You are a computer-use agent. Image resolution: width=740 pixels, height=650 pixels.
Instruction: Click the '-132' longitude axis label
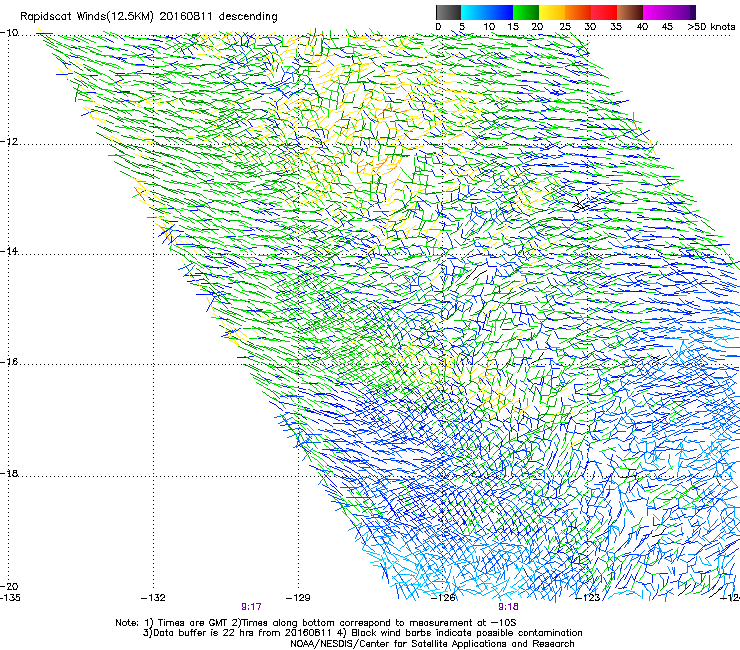click(153, 598)
